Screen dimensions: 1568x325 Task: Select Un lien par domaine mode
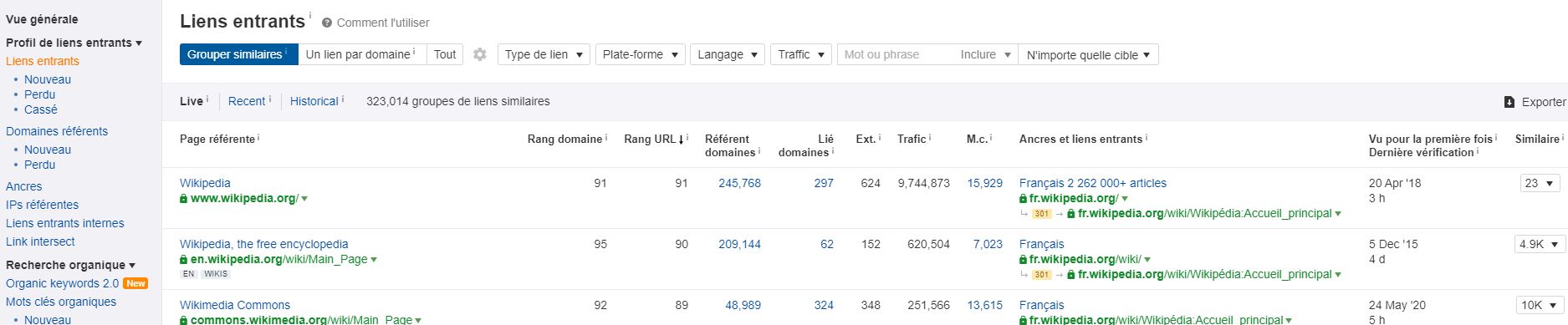362,54
